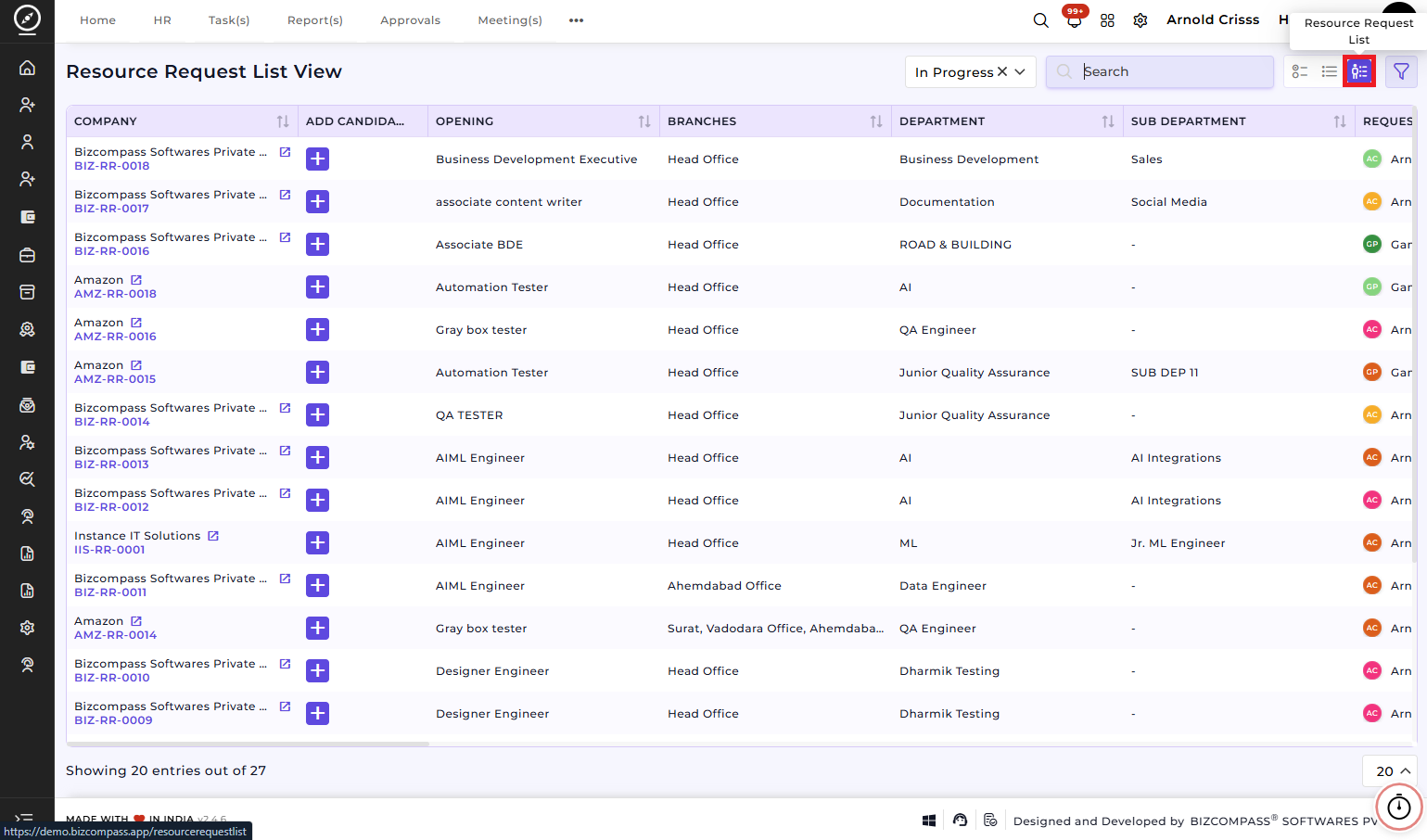Open request IIS-RR-0001 link

(109, 550)
